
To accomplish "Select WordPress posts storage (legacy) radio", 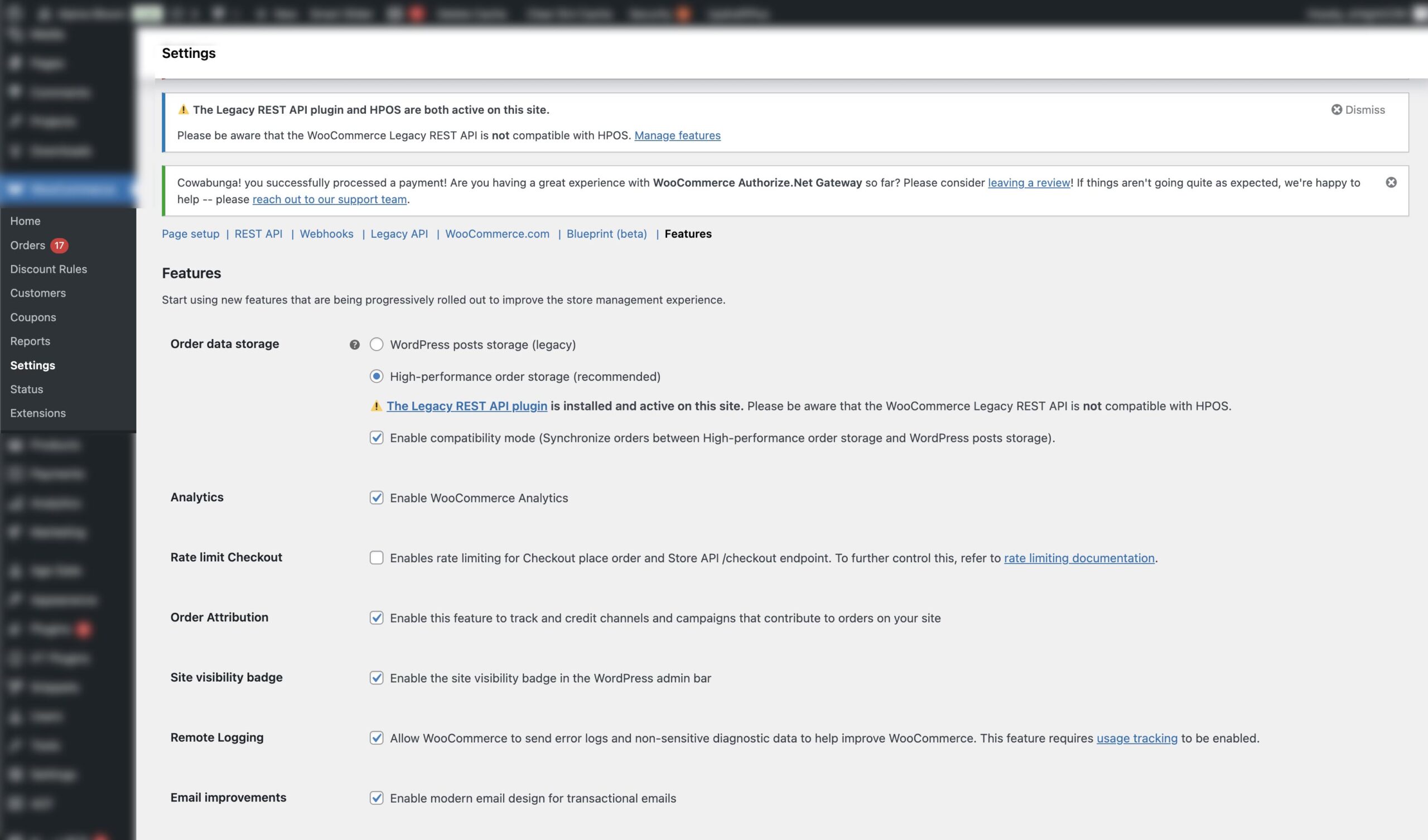I will pos(377,344).
